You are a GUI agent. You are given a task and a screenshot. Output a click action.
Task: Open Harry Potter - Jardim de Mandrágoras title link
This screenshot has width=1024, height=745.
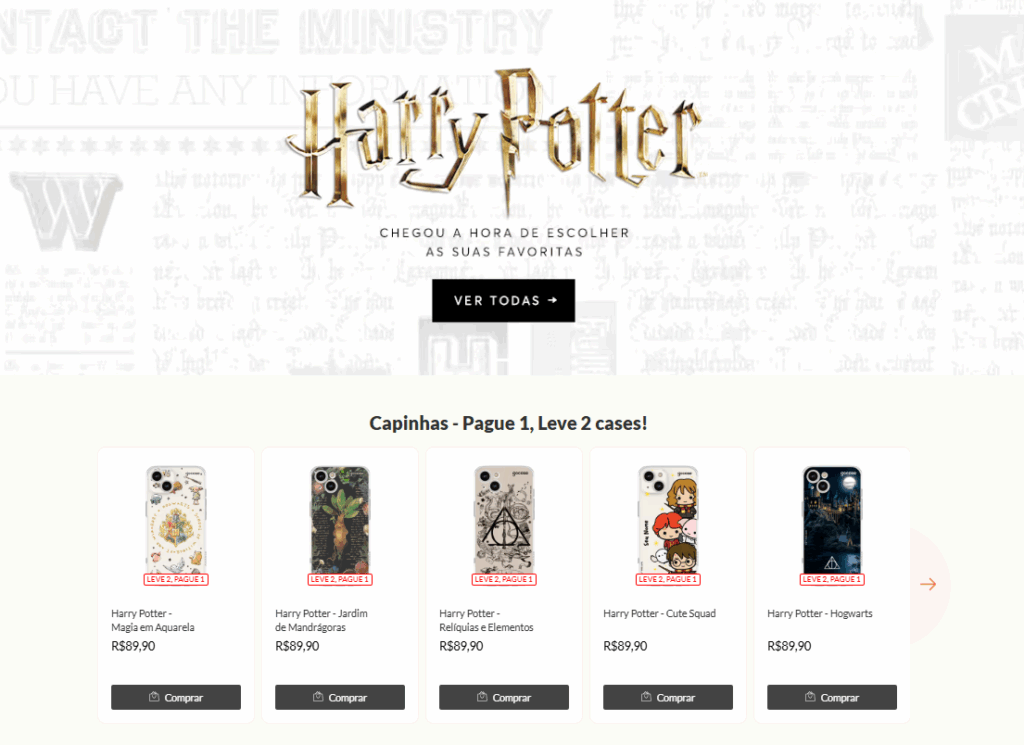point(321,620)
